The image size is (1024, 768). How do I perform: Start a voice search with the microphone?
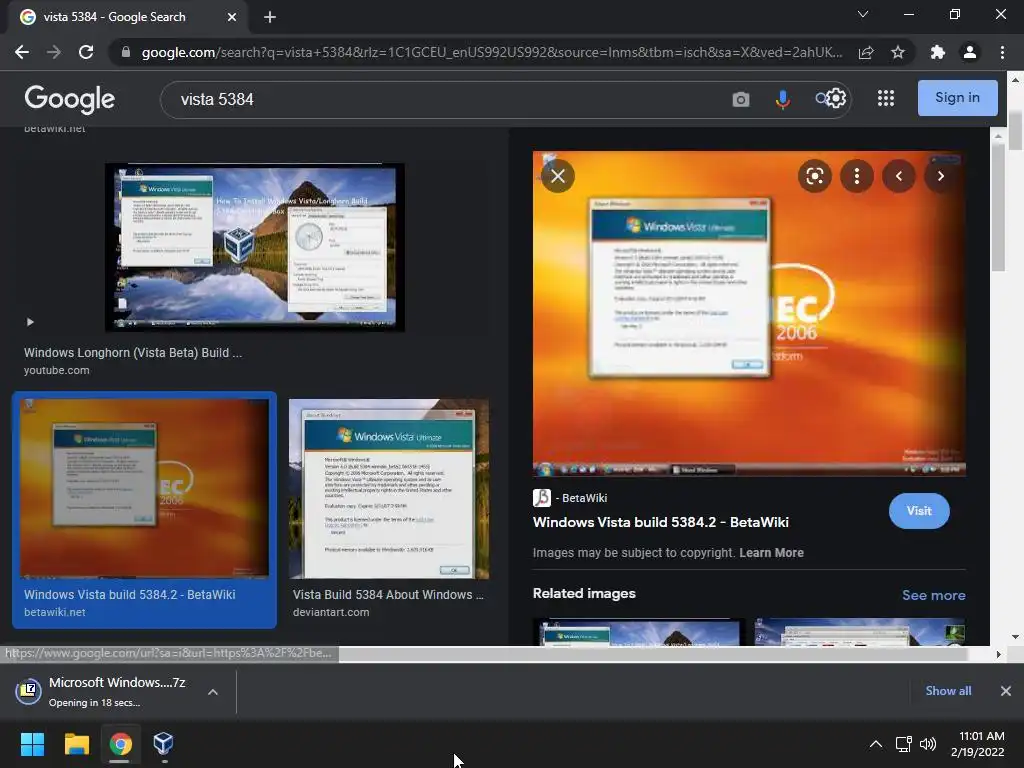point(782,99)
